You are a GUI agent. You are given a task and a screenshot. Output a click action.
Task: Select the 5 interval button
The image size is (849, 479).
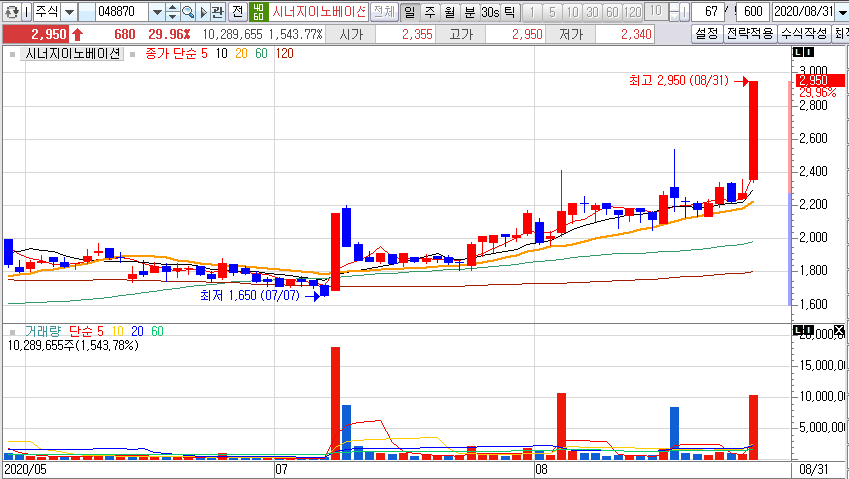point(552,11)
